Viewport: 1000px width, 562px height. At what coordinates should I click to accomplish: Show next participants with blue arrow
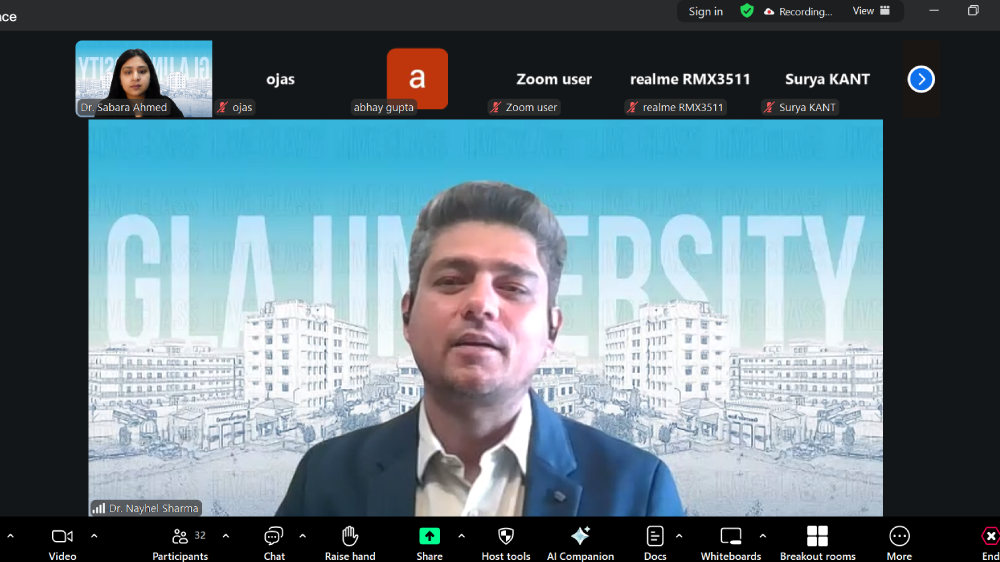(921, 79)
